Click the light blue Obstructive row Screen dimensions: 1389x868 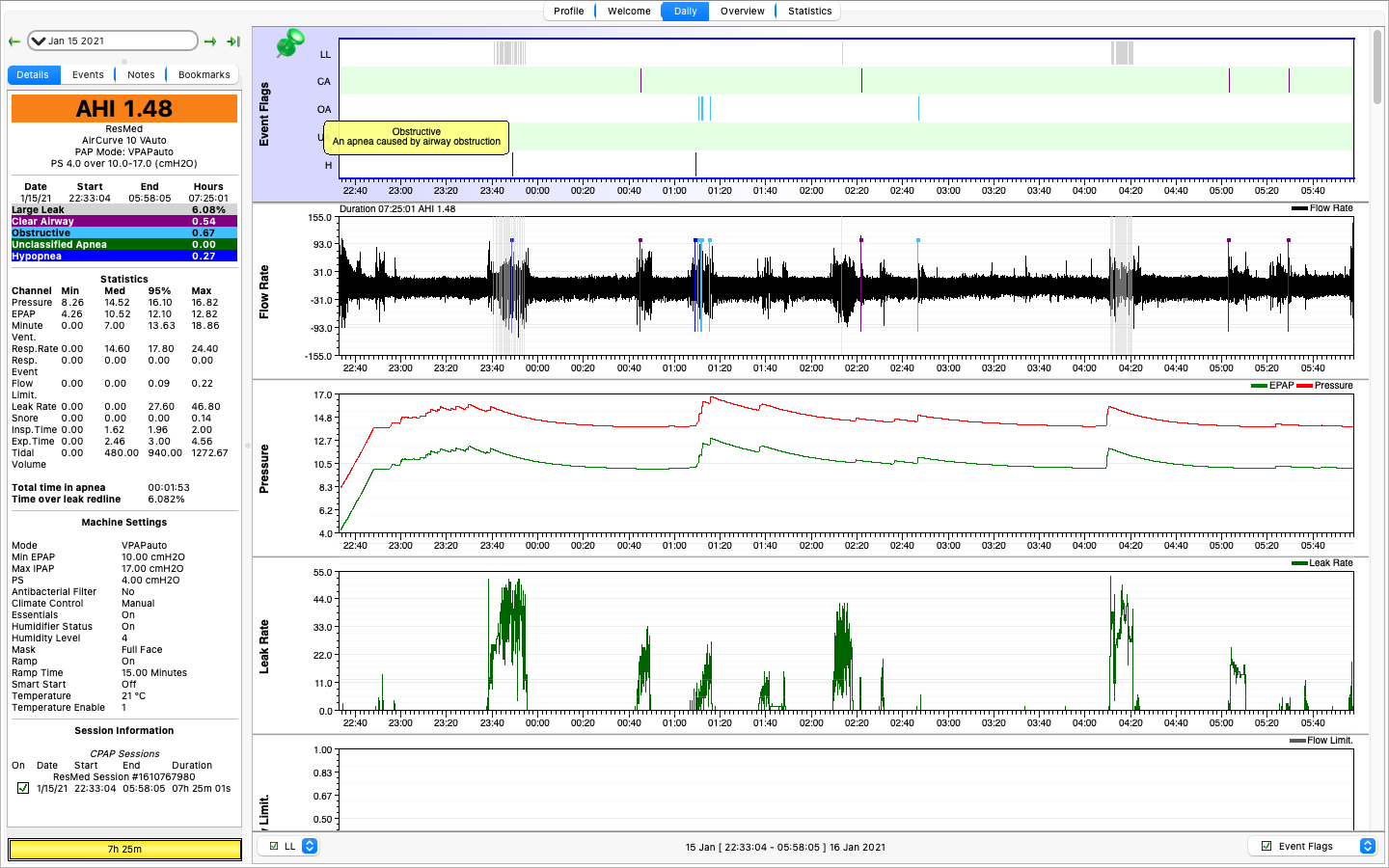(124, 232)
